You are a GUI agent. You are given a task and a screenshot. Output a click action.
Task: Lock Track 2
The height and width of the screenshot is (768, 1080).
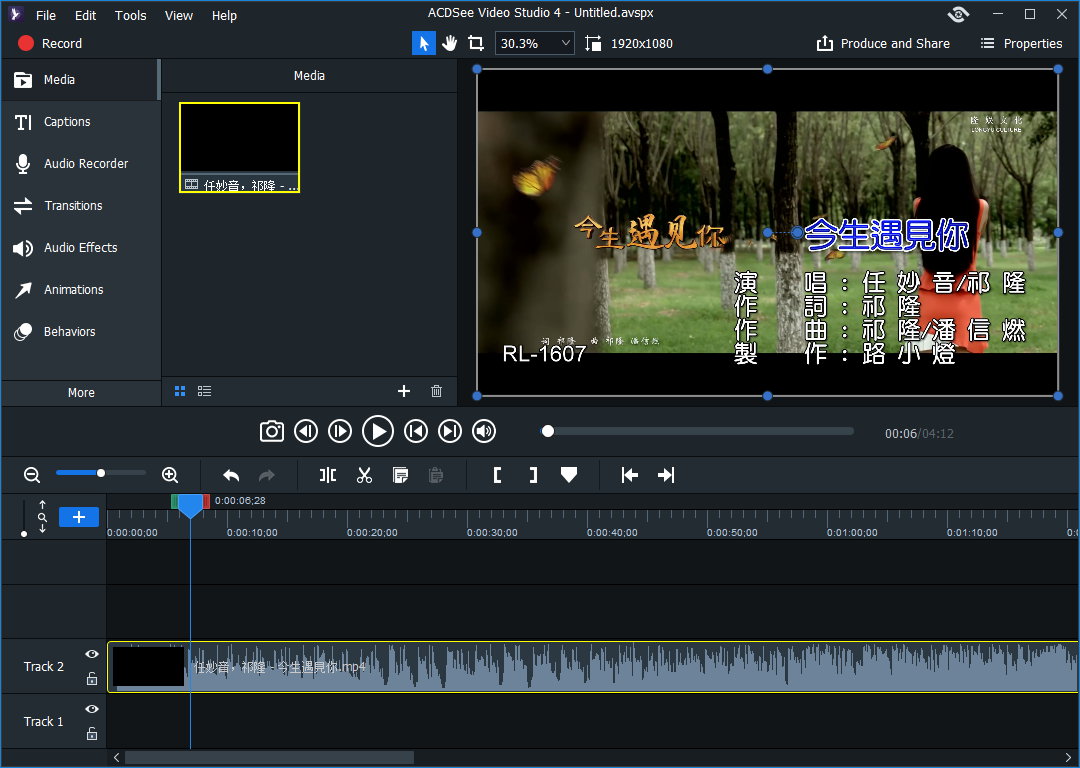point(92,679)
